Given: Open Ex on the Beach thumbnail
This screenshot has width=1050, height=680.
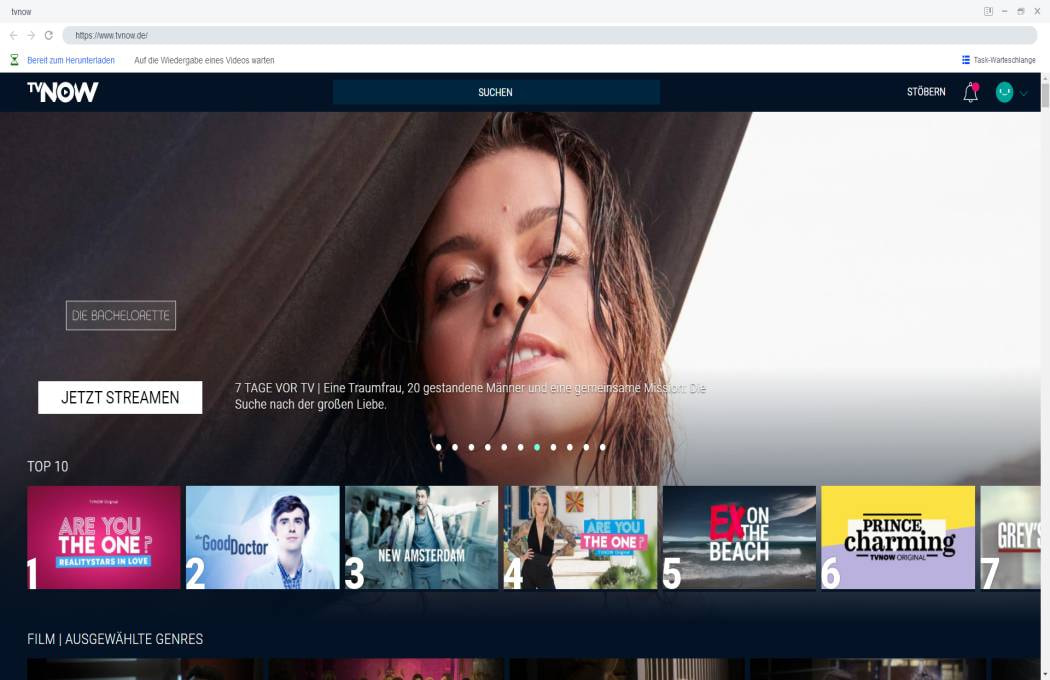Looking at the screenshot, I should [739, 537].
